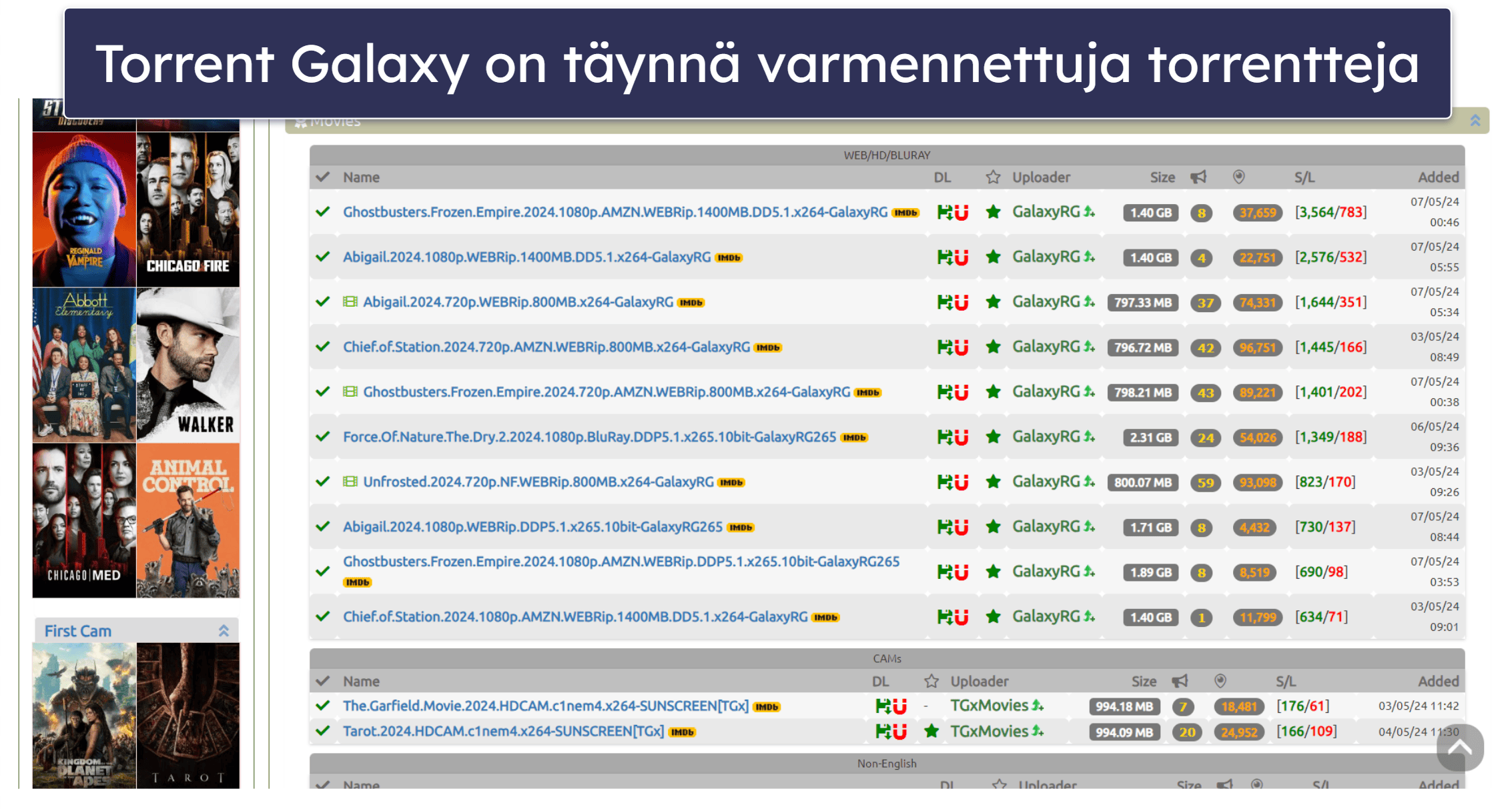Click verified checkmark for Abigail x265 1.71 GB
Image resolution: width=1512 pixels, height=809 pixels.
[324, 526]
